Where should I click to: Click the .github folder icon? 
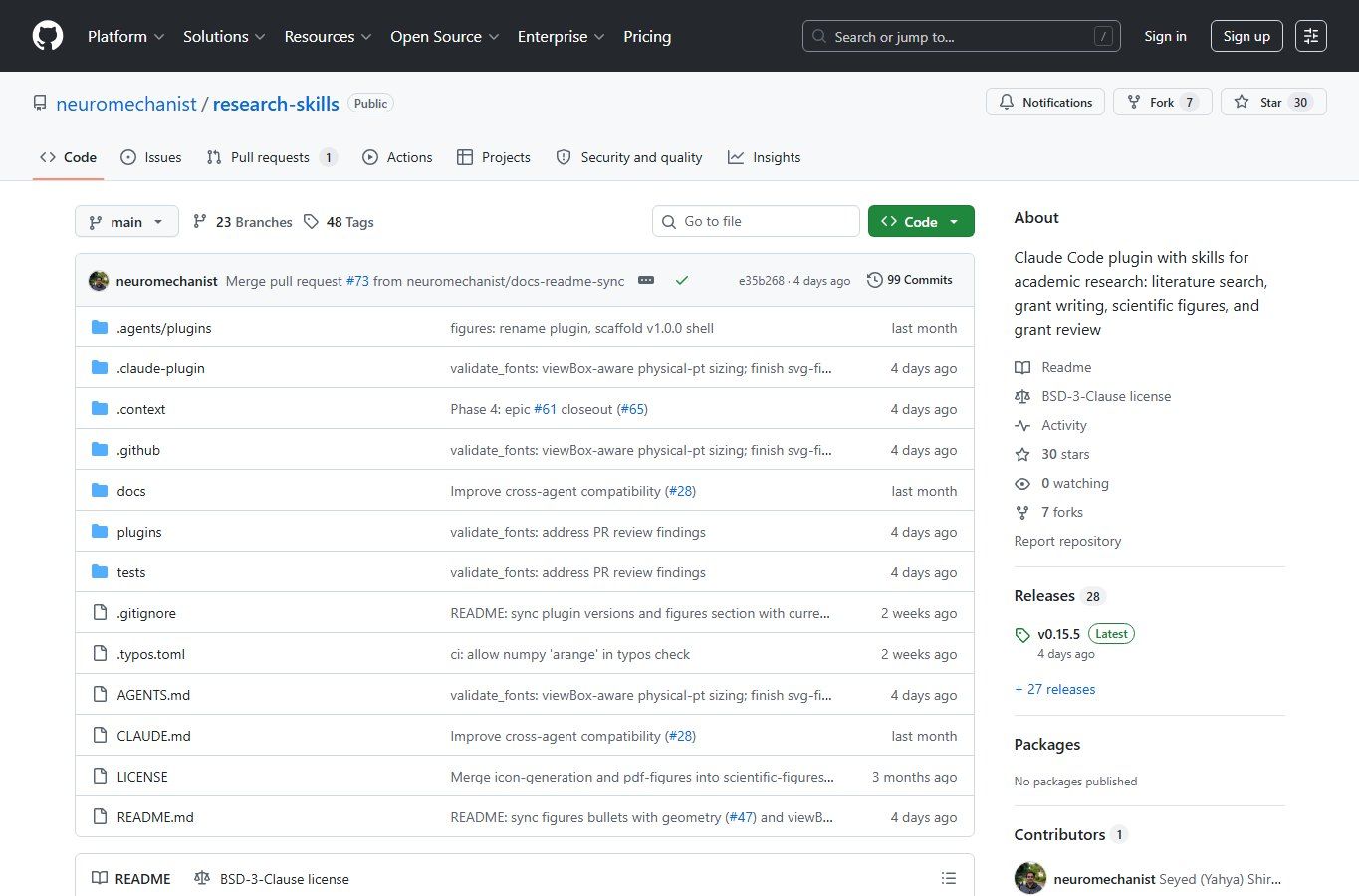pyautogui.click(x=100, y=450)
